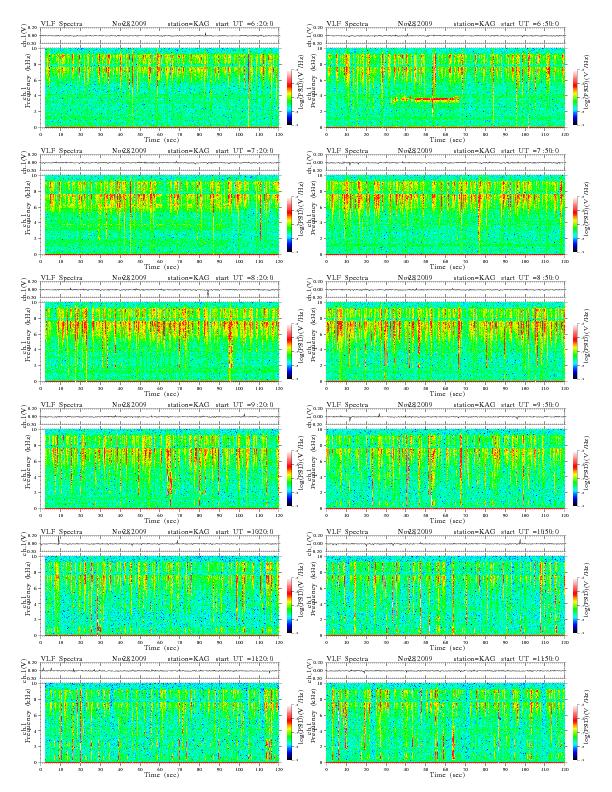Image resolution: width=612 pixels, height=792 pixels.
Task: Open the spectrogram starting UT 7:50:0
Action: point(445,215)
